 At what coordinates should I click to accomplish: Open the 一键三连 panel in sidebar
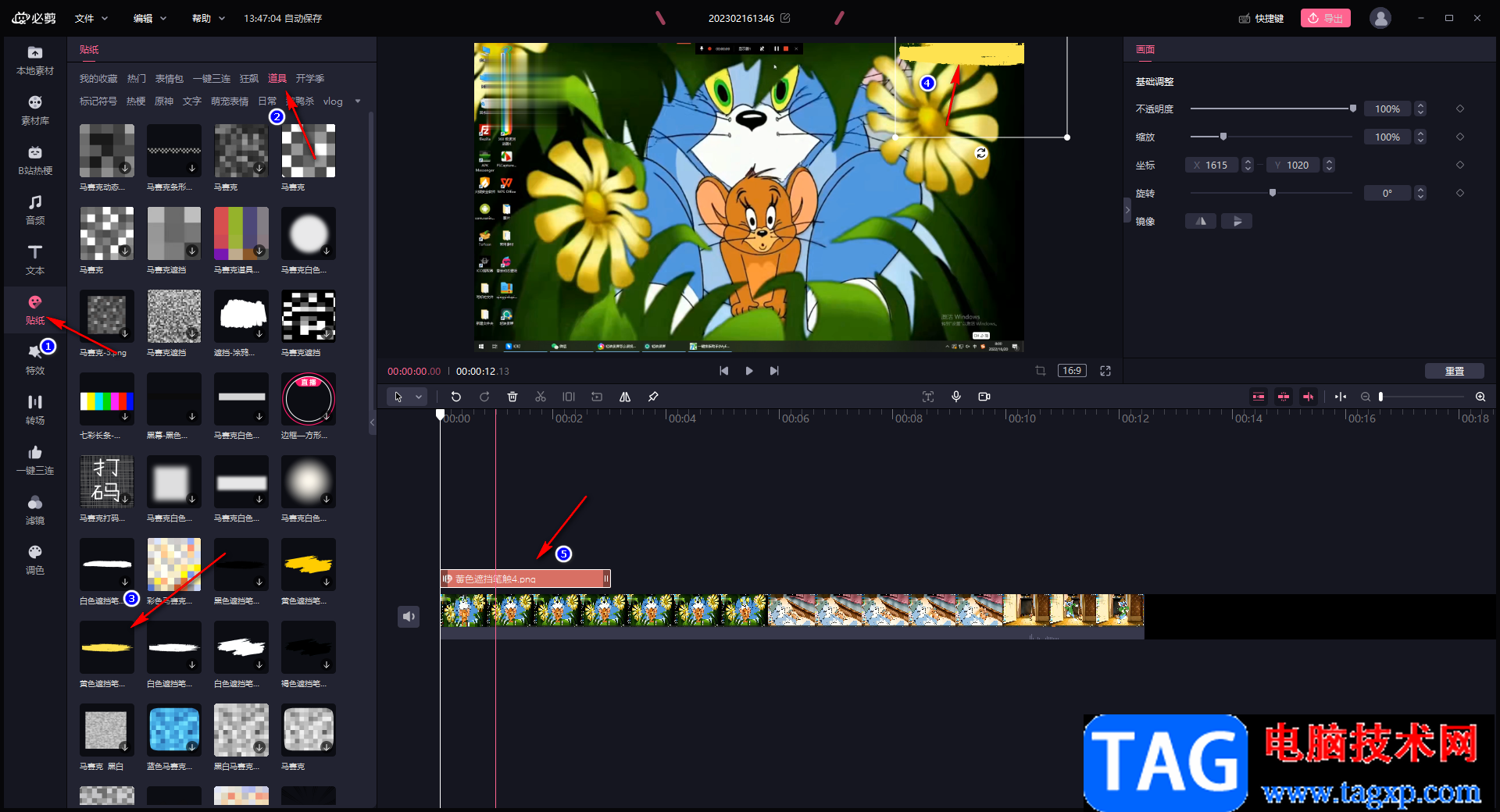click(35, 460)
